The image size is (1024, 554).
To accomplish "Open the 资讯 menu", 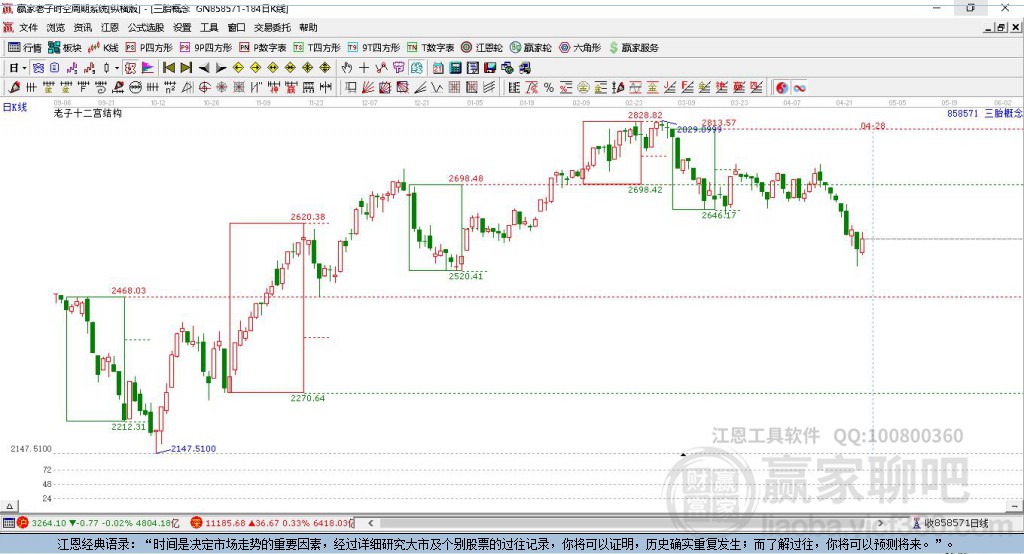I will 83,27.
